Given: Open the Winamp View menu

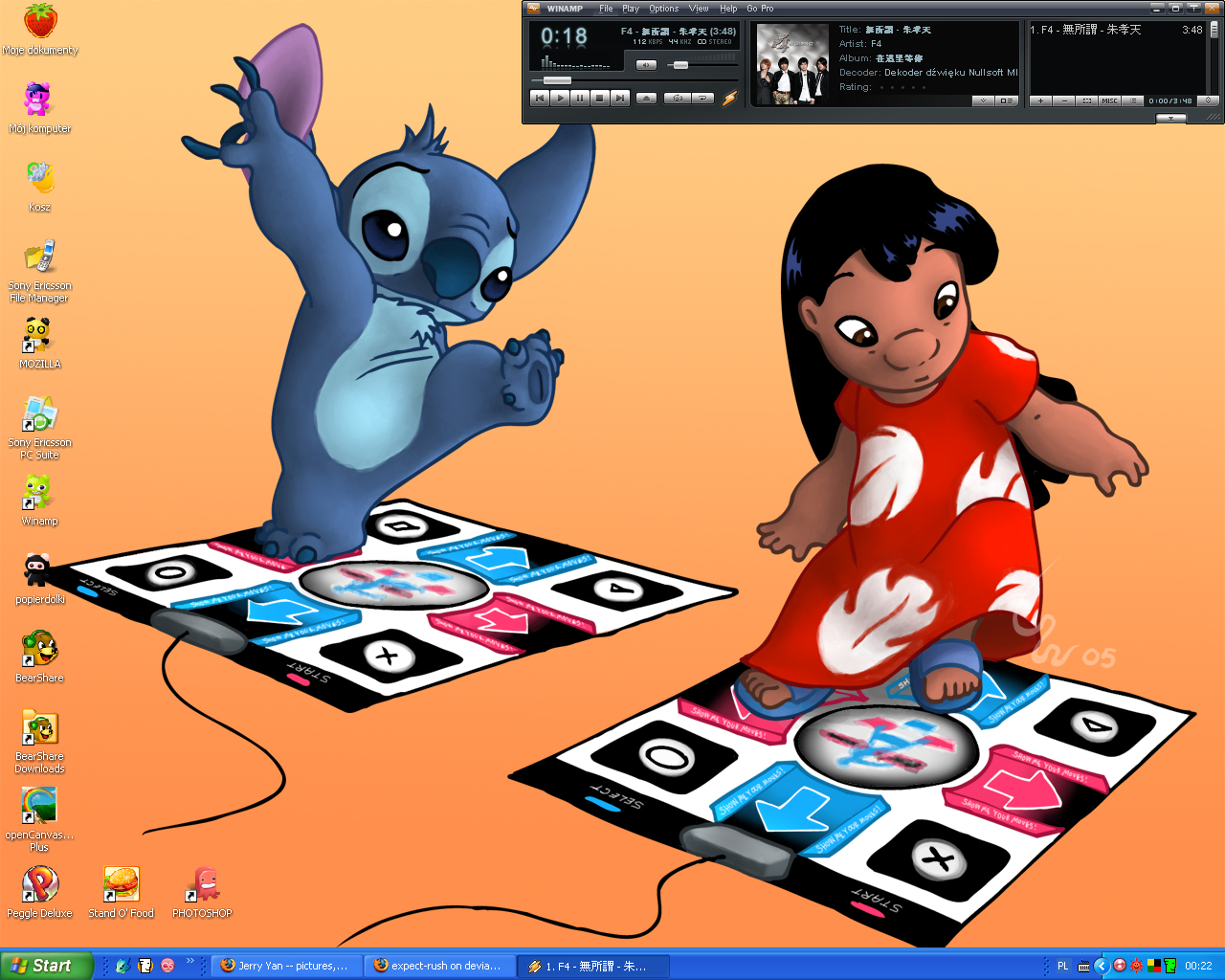Looking at the screenshot, I should [x=699, y=9].
